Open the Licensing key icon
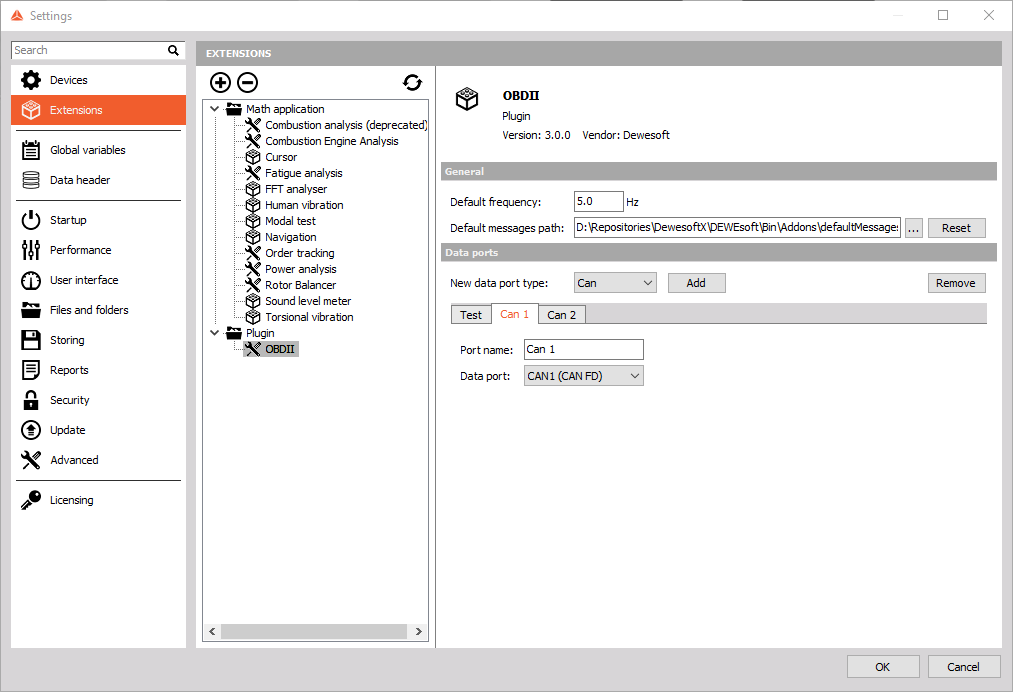The image size is (1013, 692). (30, 500)
